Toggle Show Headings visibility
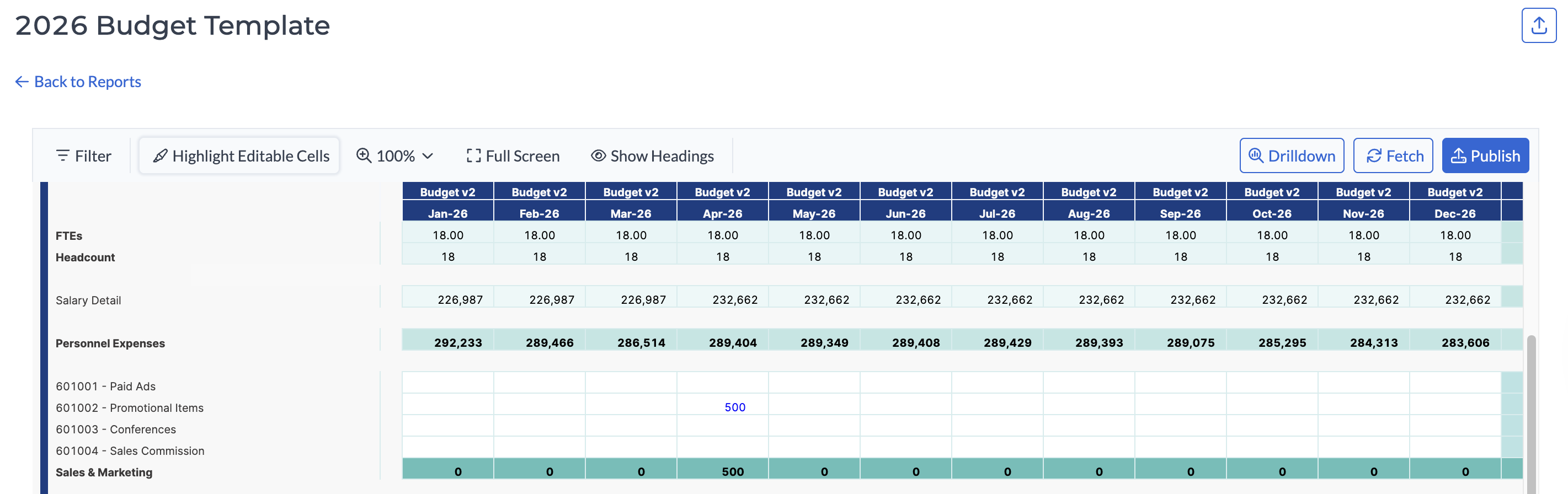 [652, 155]
